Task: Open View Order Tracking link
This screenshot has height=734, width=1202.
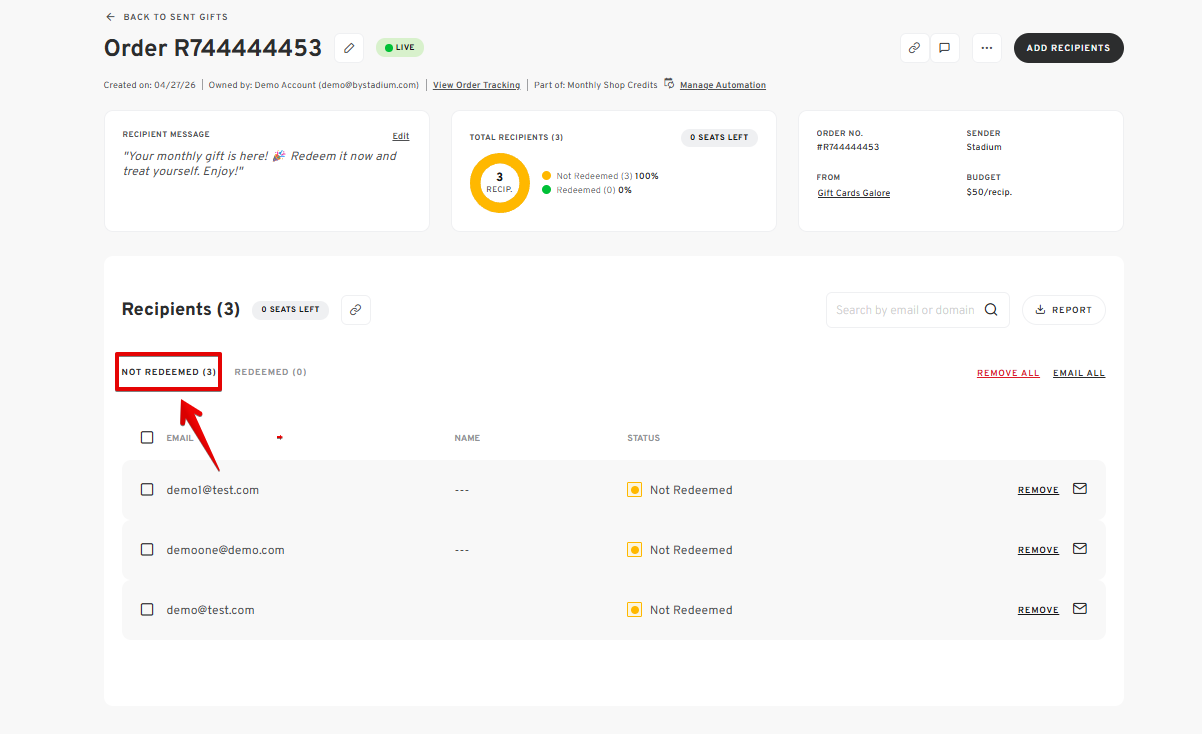Action: 476,85
